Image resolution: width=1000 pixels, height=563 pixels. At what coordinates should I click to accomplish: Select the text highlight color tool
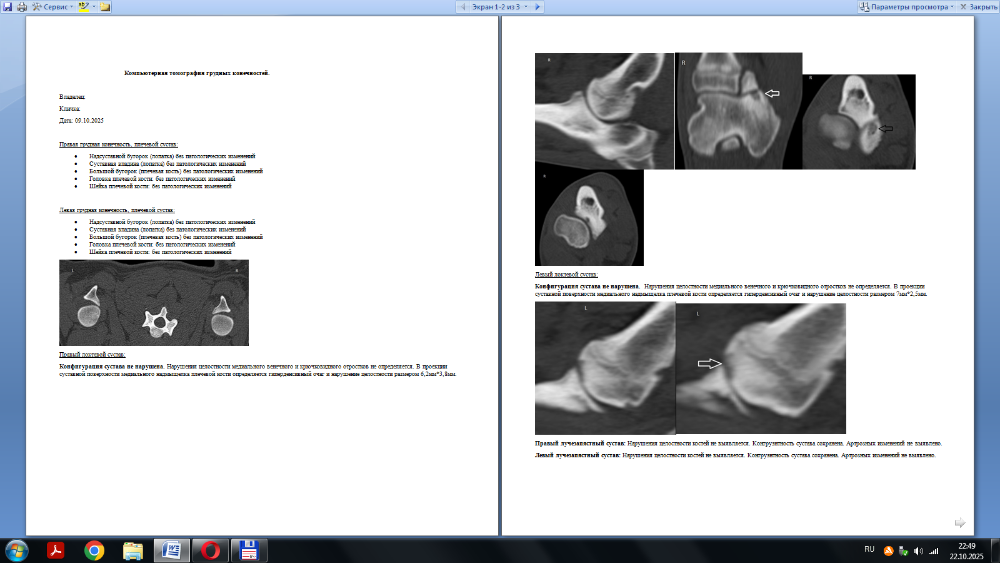[x=83, y=6]
